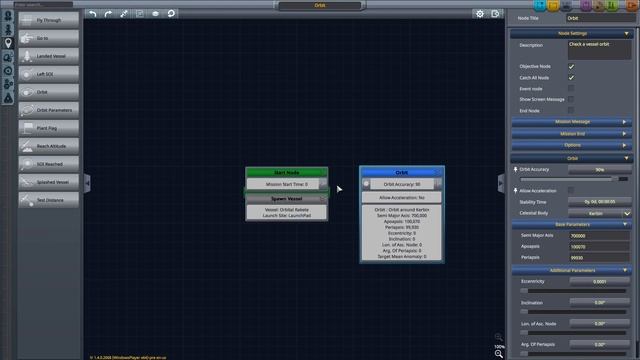
Task: Expand the Mission End section
Action: [x=572, y=134]
